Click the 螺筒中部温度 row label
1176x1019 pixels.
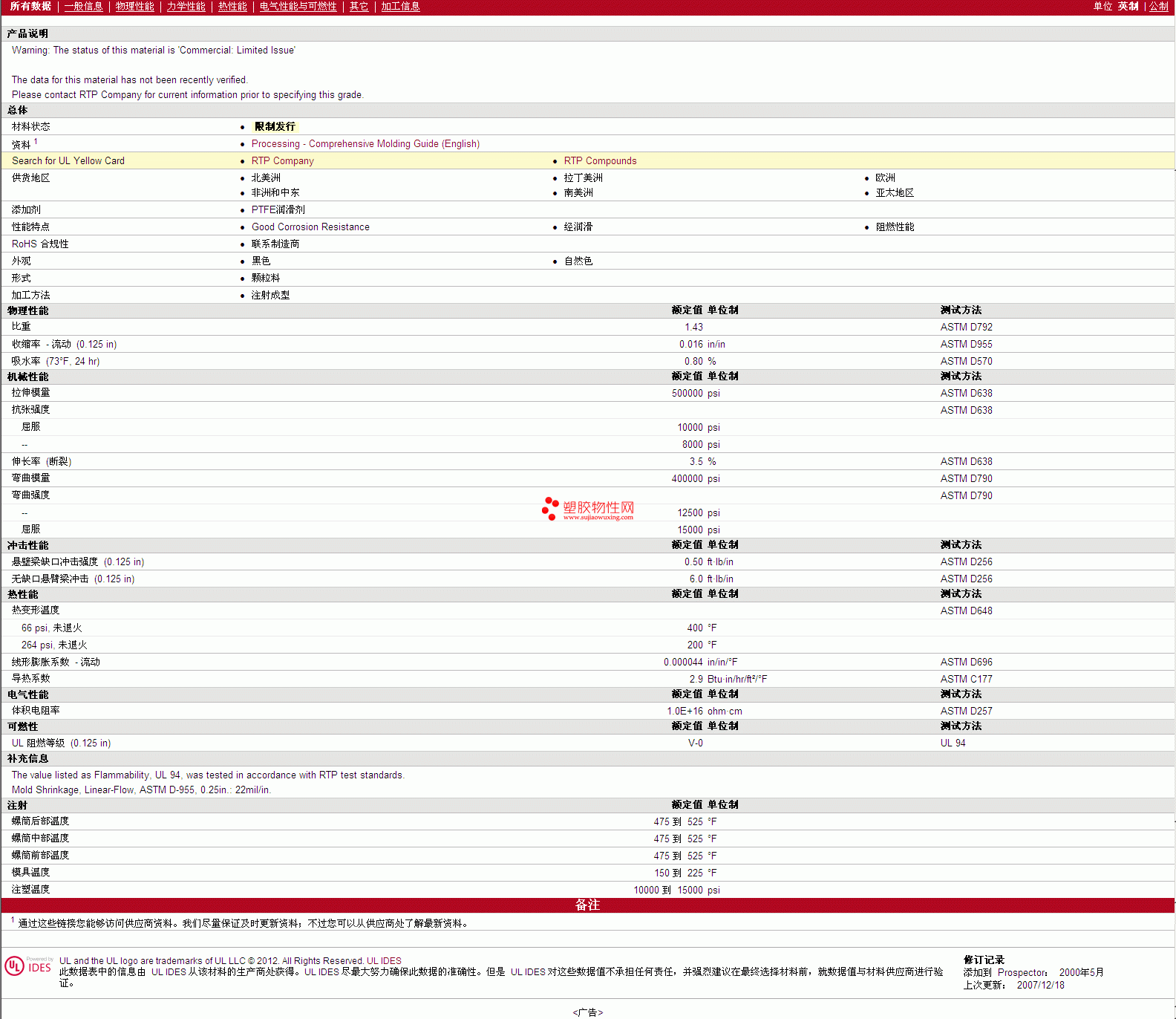point(40,839)
